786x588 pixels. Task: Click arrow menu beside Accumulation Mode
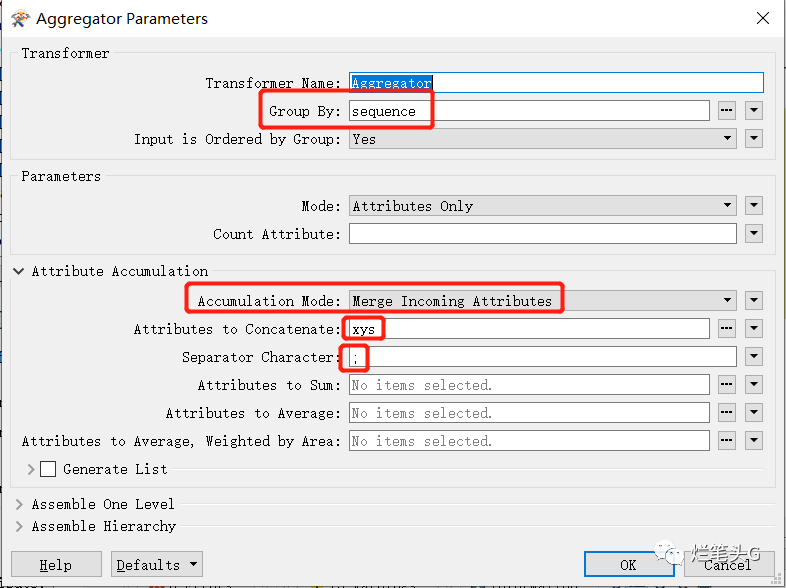754,301
